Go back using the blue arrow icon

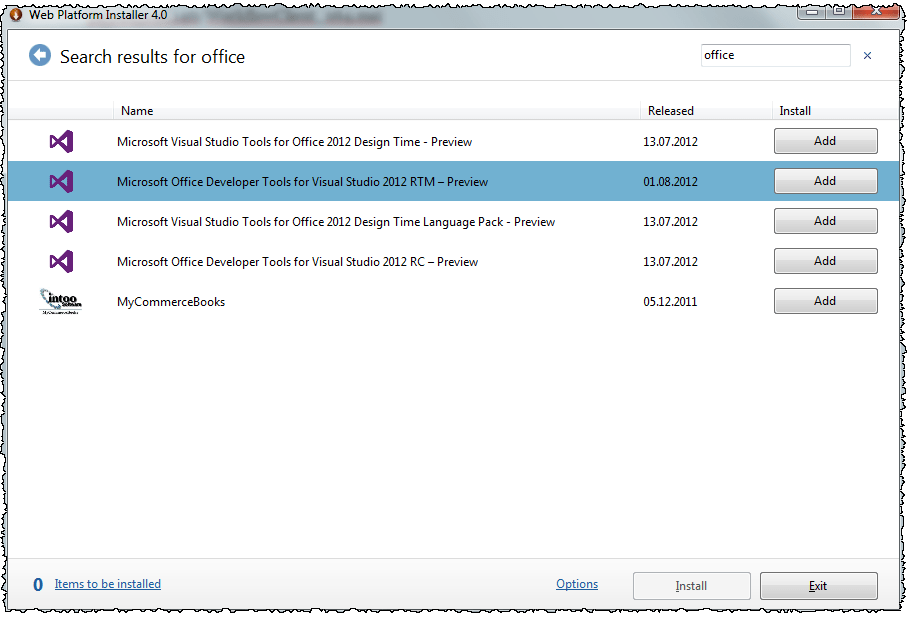tap(40, 56)
